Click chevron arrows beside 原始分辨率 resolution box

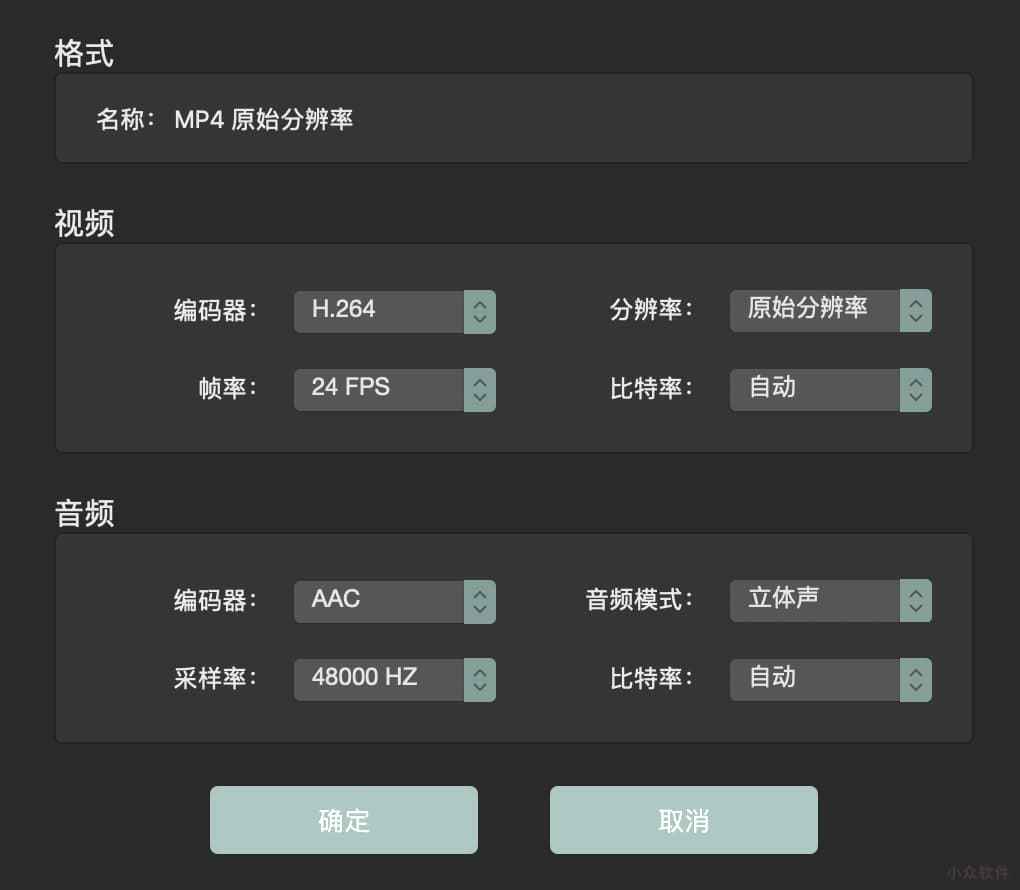click(x=916, y=311)
